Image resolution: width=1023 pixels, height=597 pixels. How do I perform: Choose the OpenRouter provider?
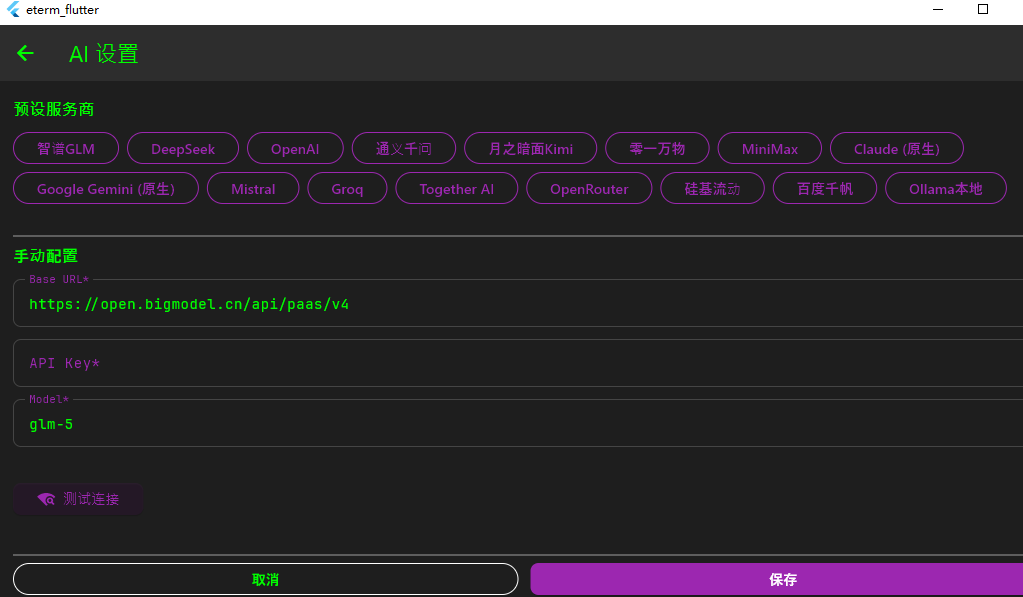[589, 188]
